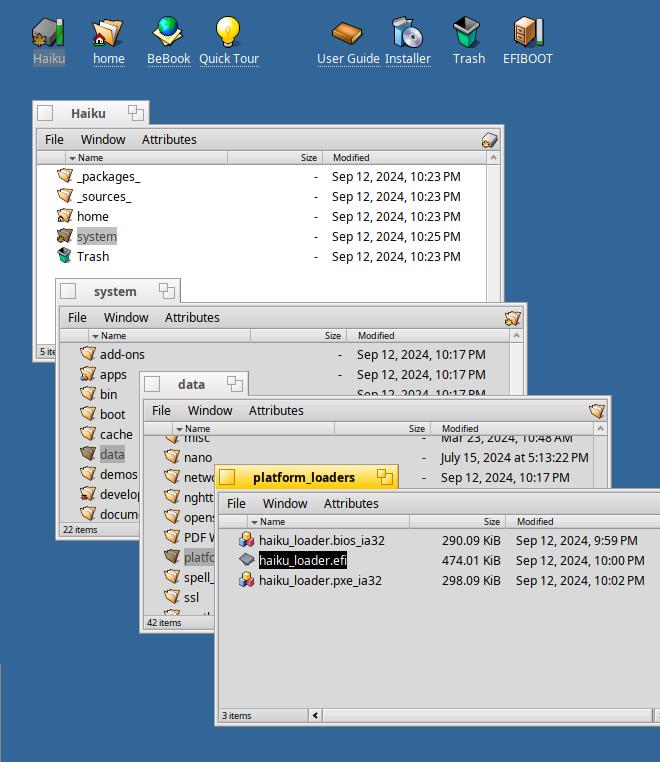
Task: Open Window menu in platform_loaders window
Action: pyautogui.click(x=285, y=503)
